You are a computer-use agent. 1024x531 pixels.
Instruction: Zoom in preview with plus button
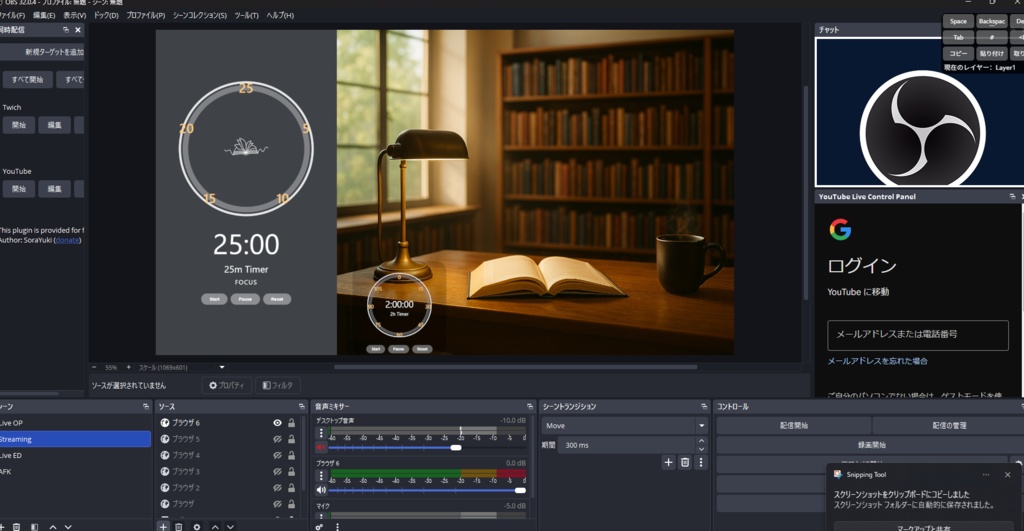128,367
